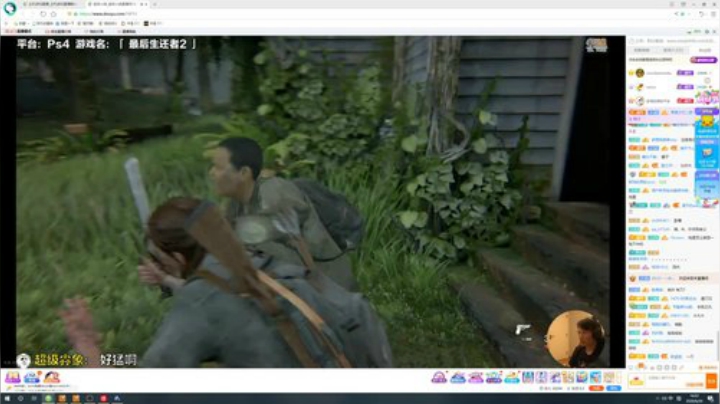Open the Windows notification center icon
Viewport: 720px width, 404px height.
[x=711, y=398]
